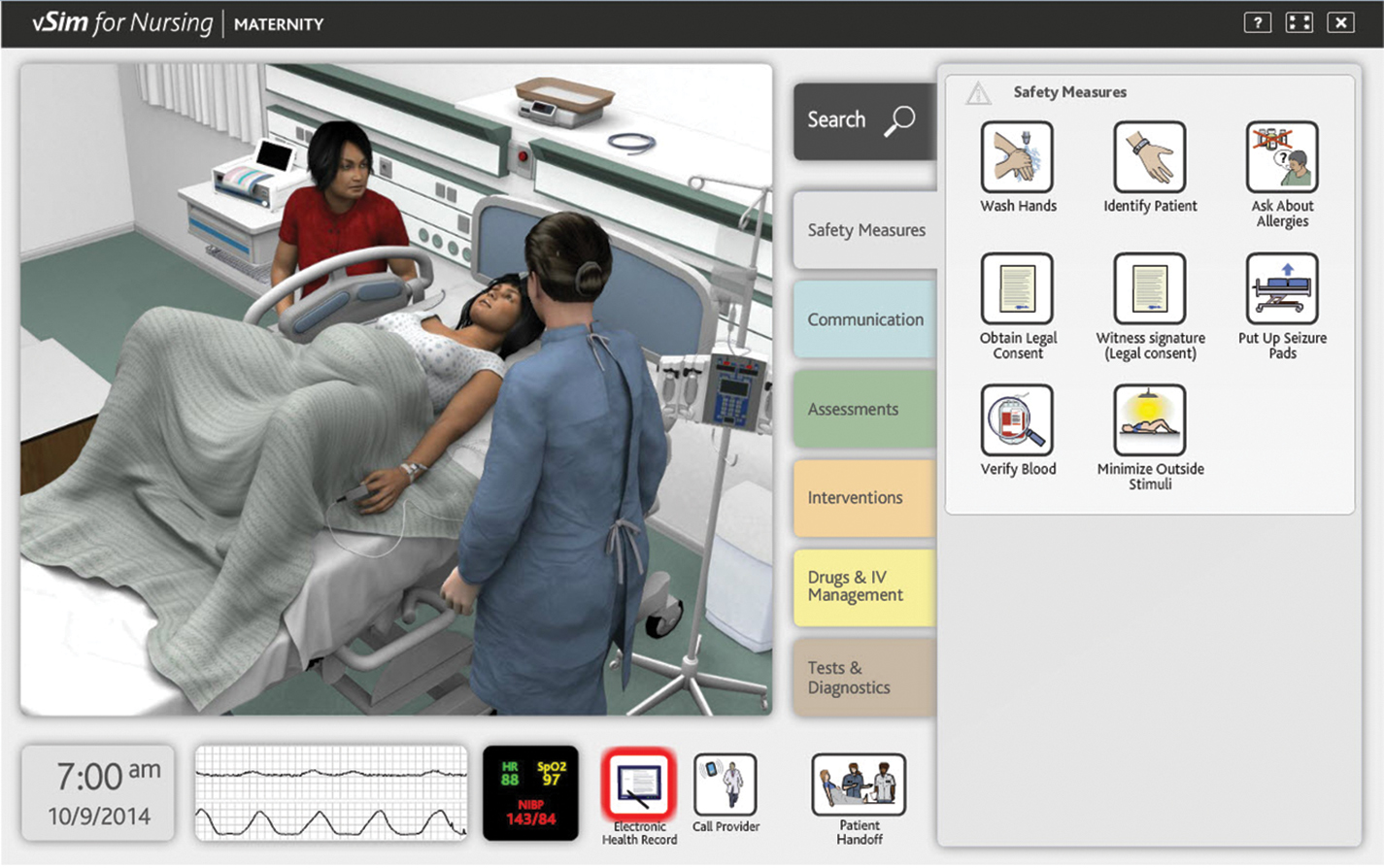
Task: Open the help question mark button
Action: 1257,21
